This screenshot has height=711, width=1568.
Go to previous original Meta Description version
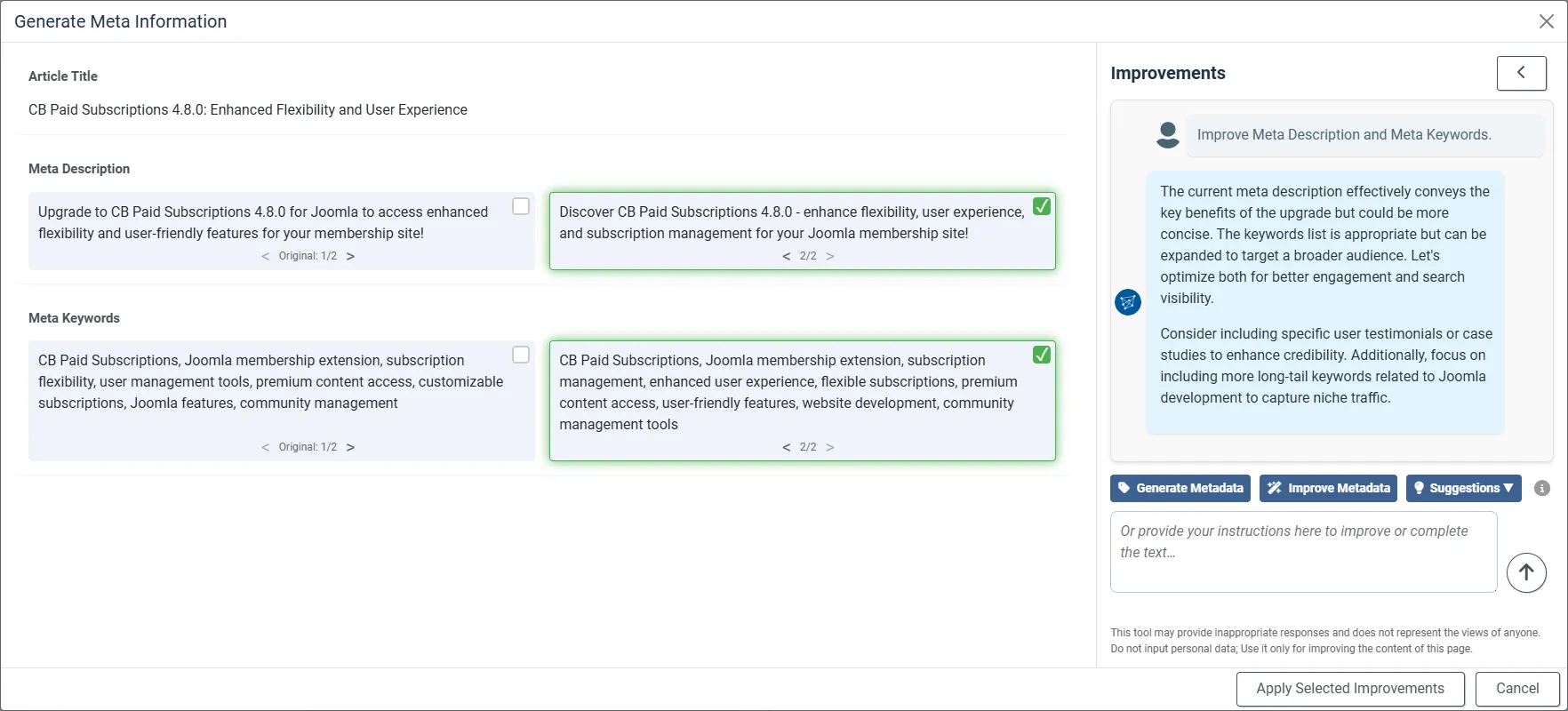point(266,256)
